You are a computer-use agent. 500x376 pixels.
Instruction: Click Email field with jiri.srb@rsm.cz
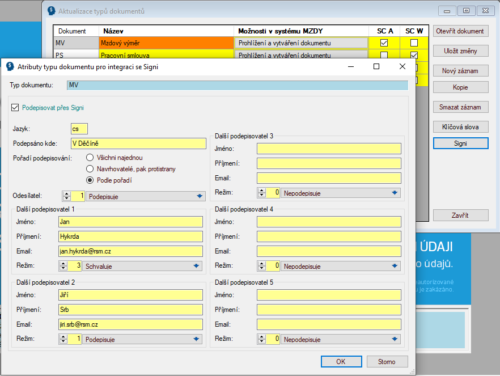coord(130,324)
